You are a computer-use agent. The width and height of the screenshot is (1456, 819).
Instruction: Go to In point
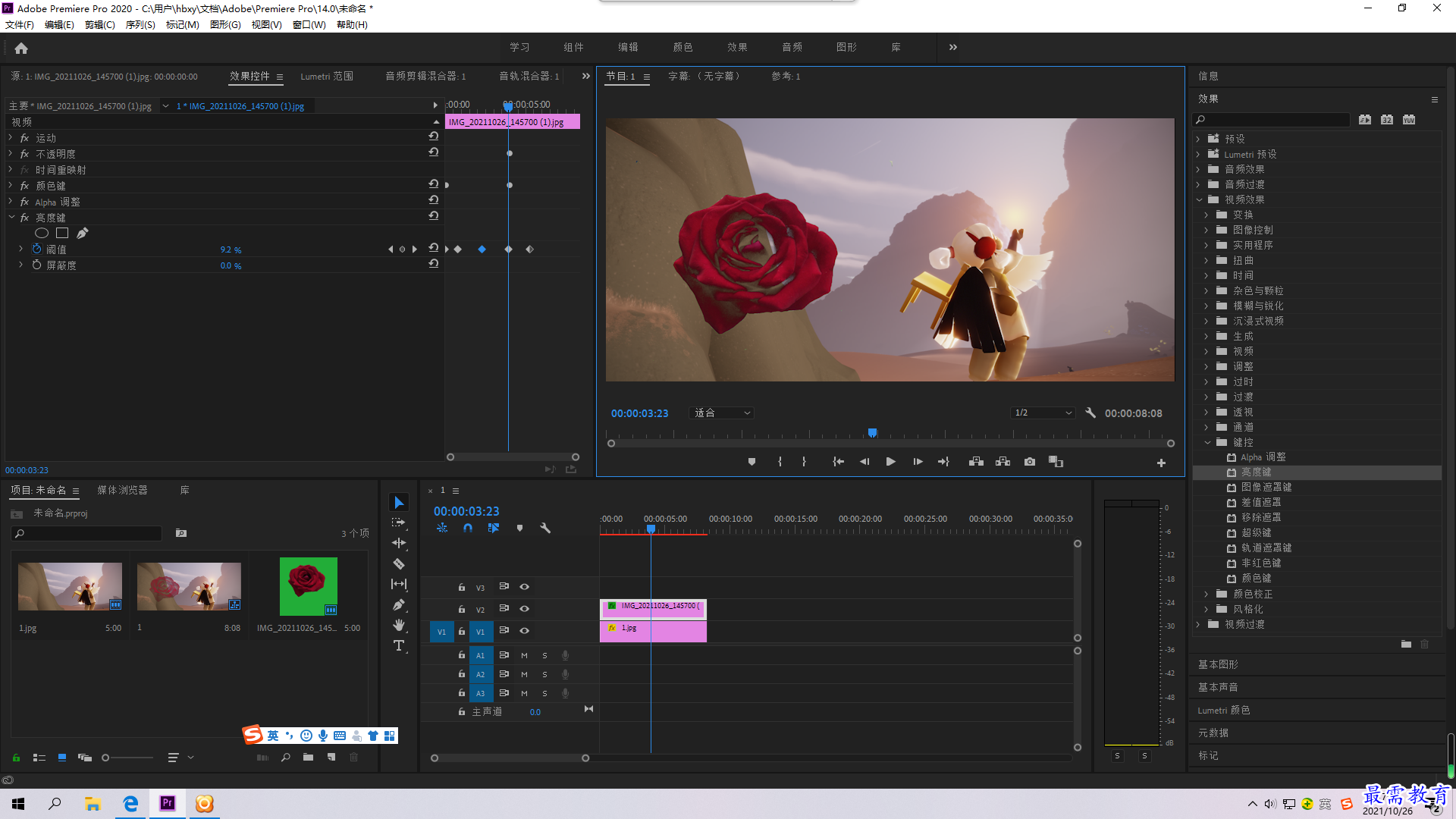[x=838, y=462]
